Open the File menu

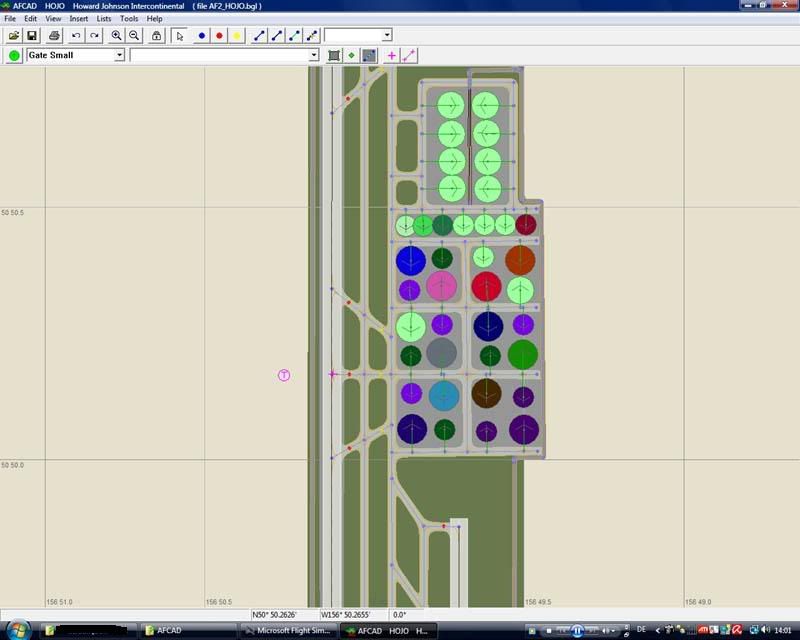[10, 18]
